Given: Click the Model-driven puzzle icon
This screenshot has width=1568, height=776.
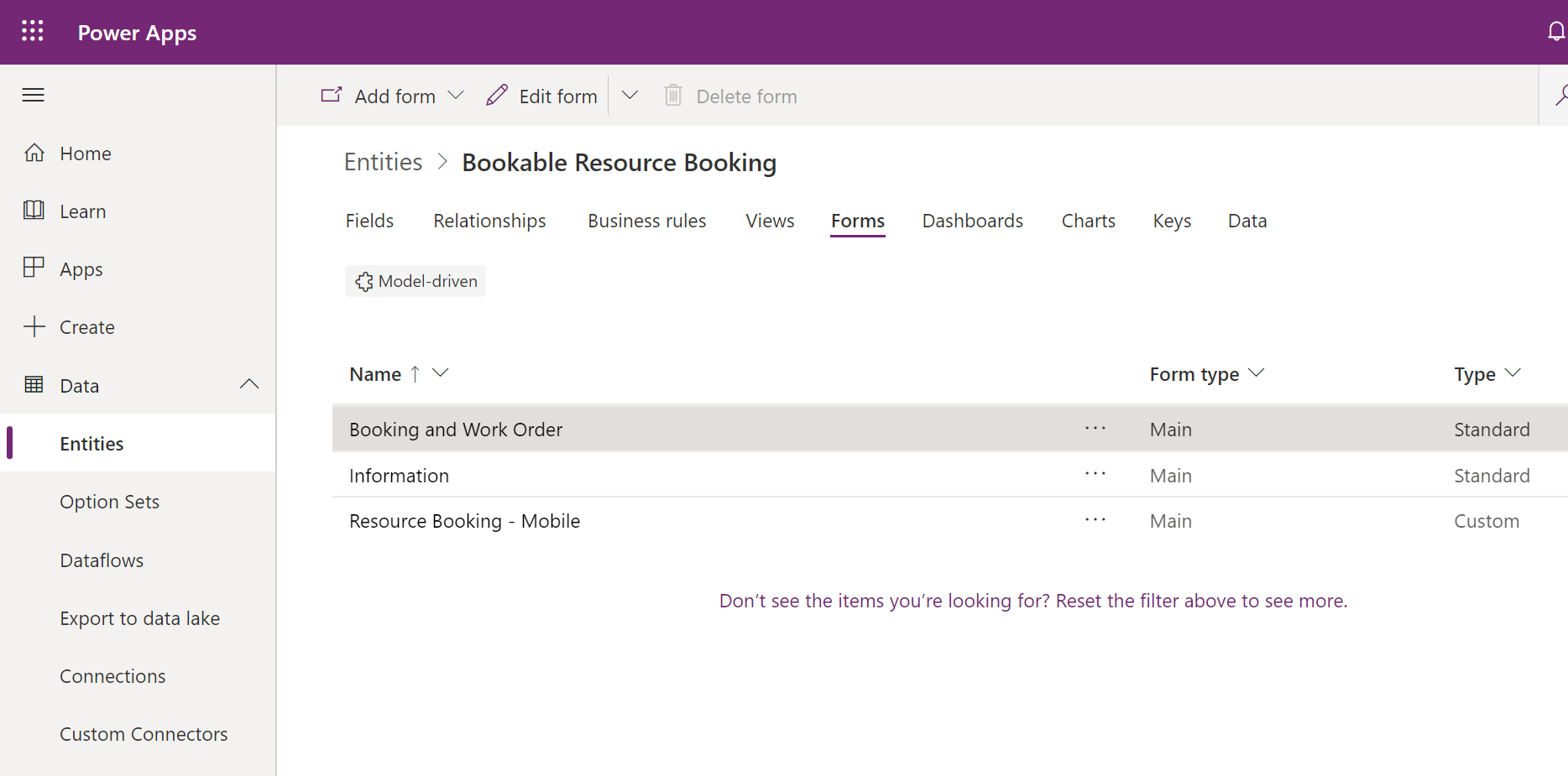Looking at the screenshot, I should click(364, 282).
